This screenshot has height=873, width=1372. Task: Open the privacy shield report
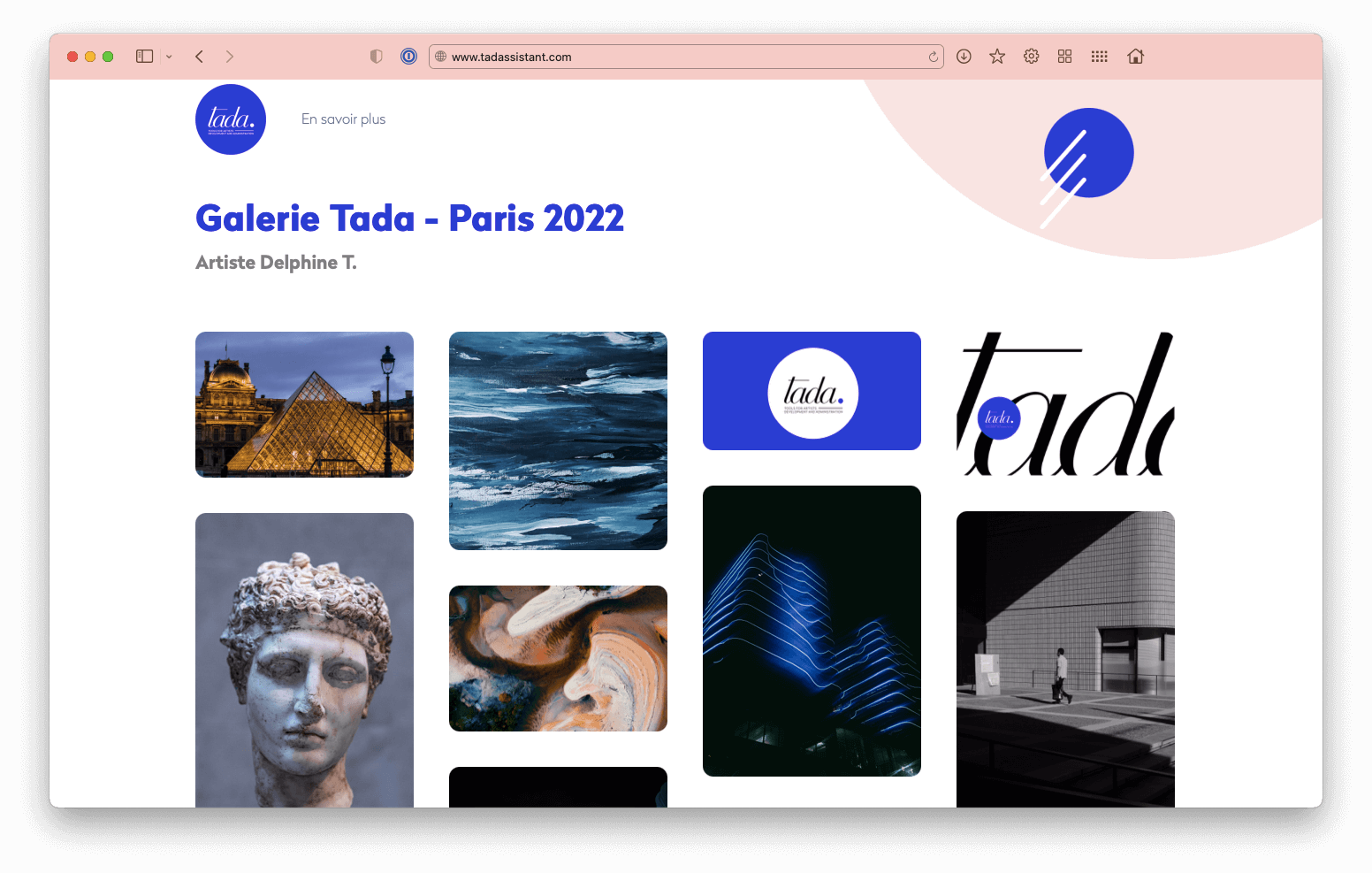tap(377, 57)
